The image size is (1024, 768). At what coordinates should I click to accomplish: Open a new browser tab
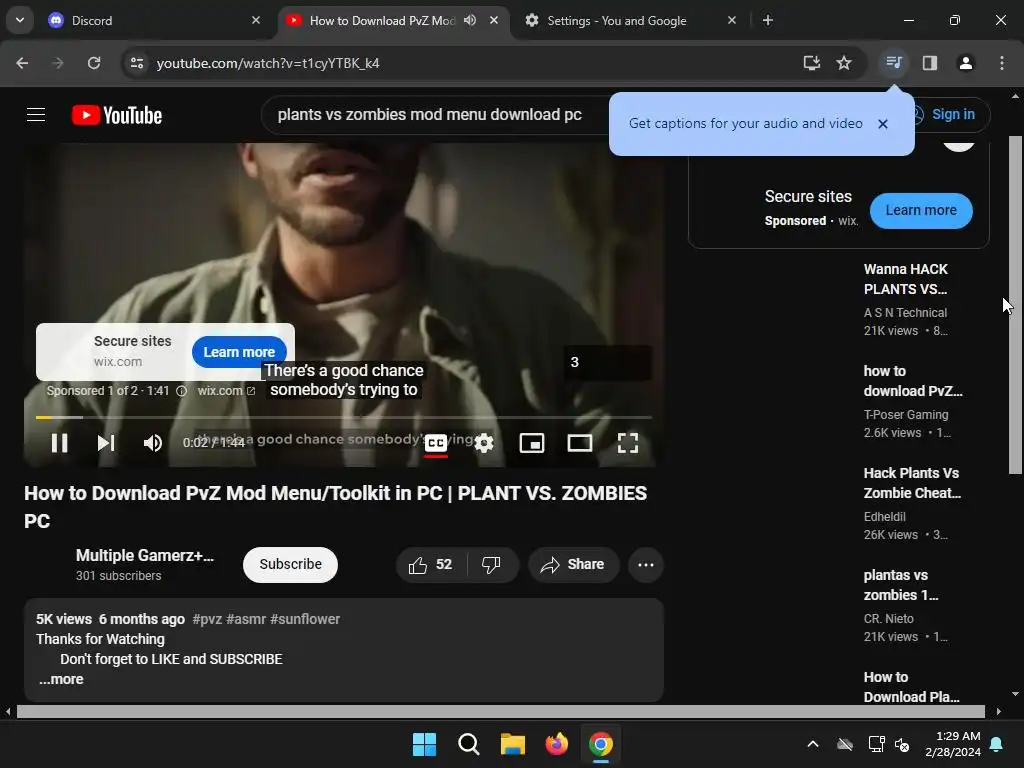click(x=768, y=20)
